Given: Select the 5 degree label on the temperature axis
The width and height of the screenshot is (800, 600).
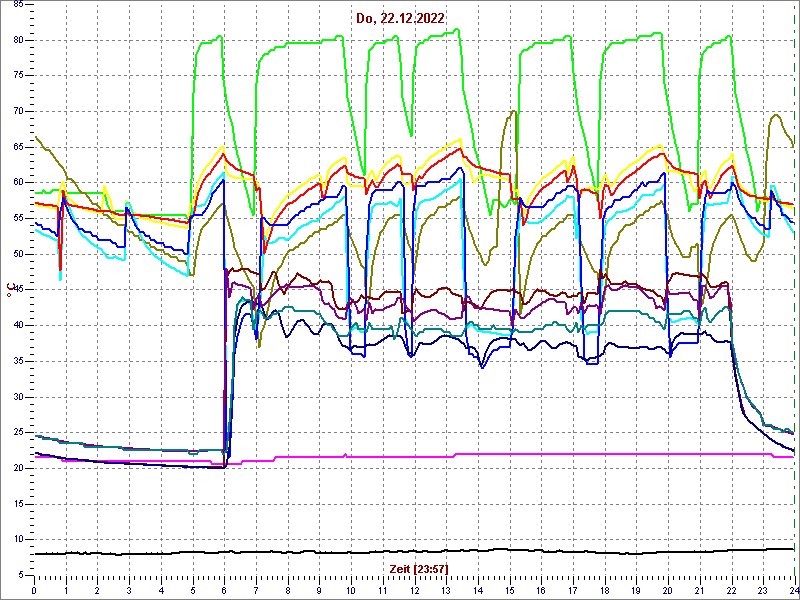Looking at the screenshot, I should pos(20,575).
